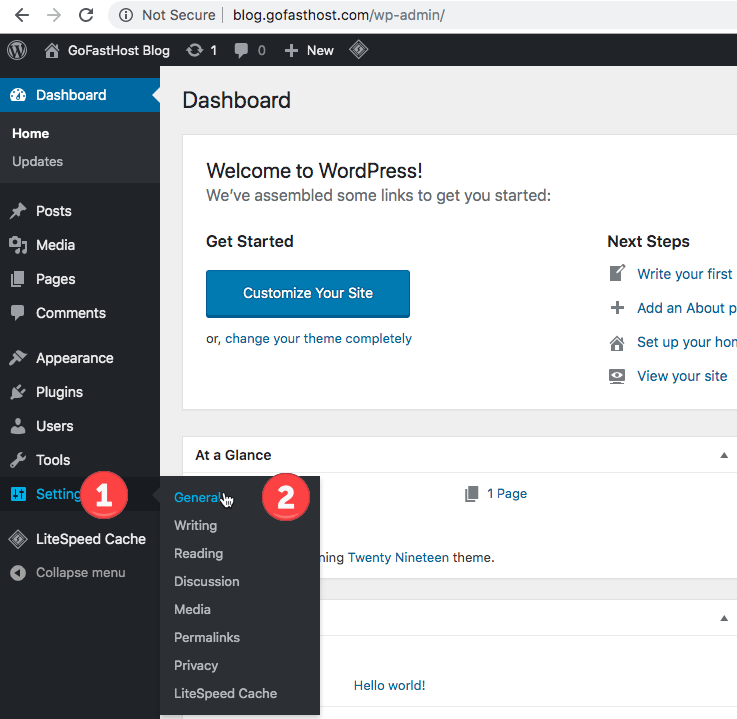Click the monitor icon by View your site
Image resolution: width=737 pixels, height=719 pixels.
tap(617, 376)
